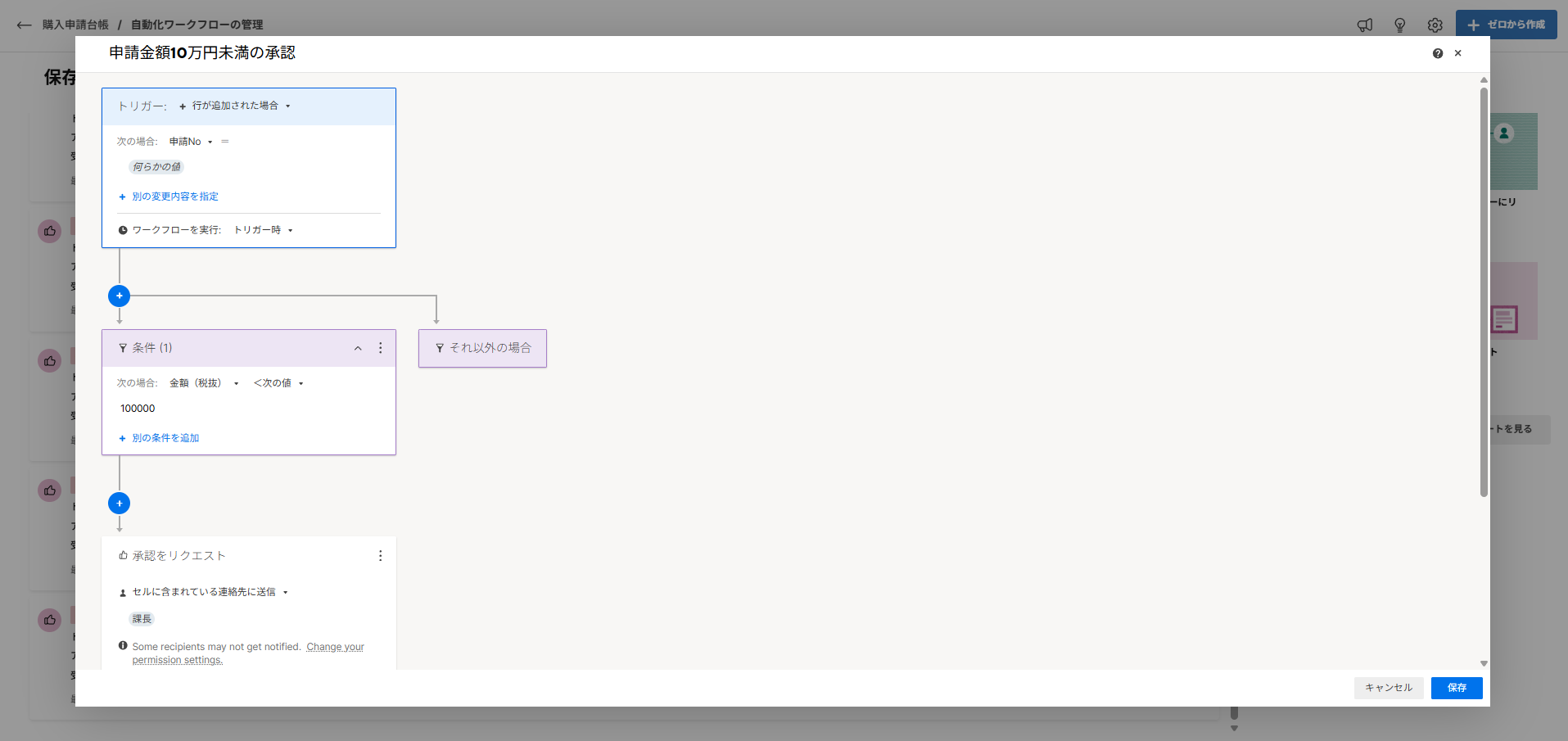The image size is (1568, 741).
Task: Click the ゼロから作成 button
Action: pos(1507,25)
